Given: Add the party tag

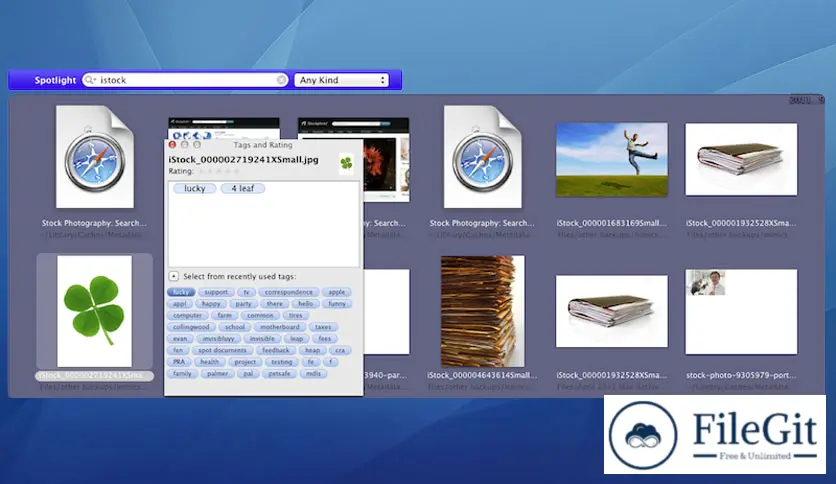Looking at the screenshot, I should click(x=243, y=304).
